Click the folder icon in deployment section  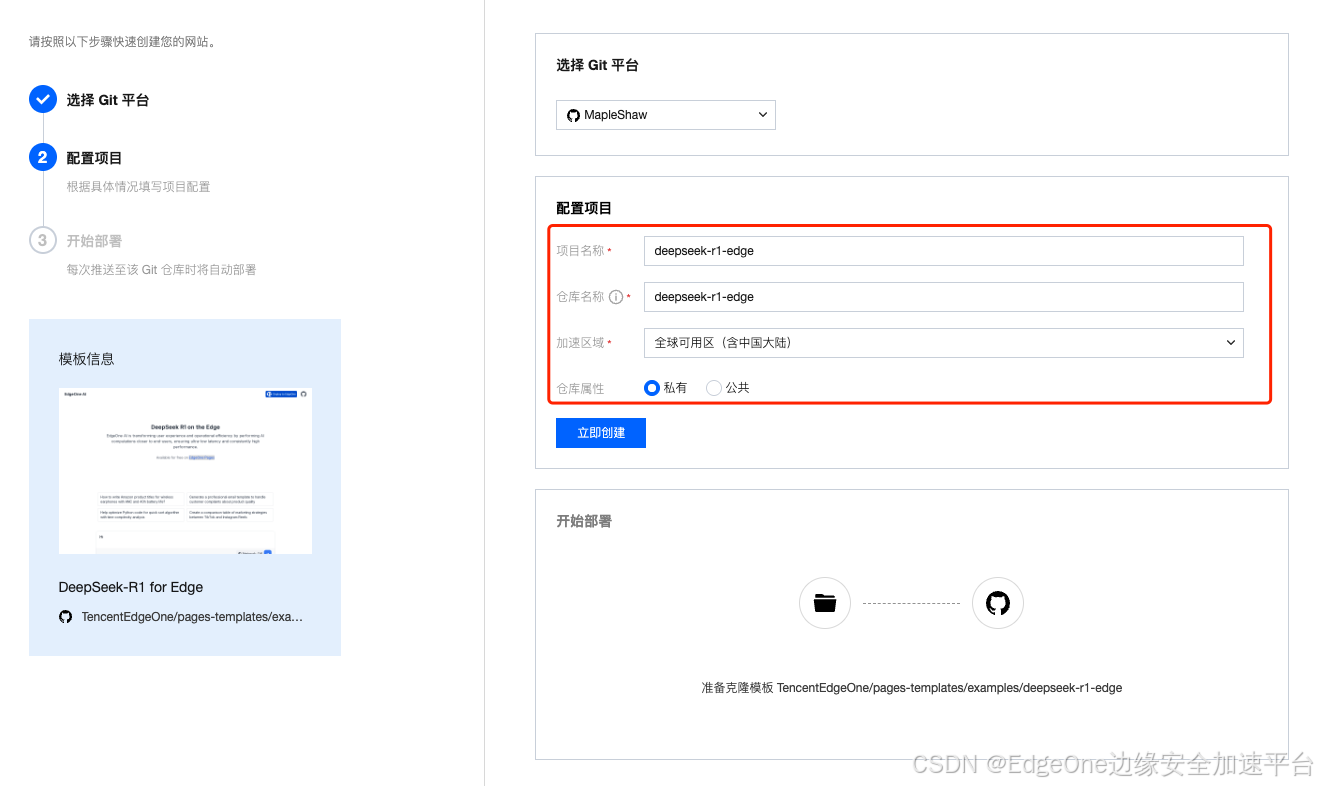pos(825,603)
